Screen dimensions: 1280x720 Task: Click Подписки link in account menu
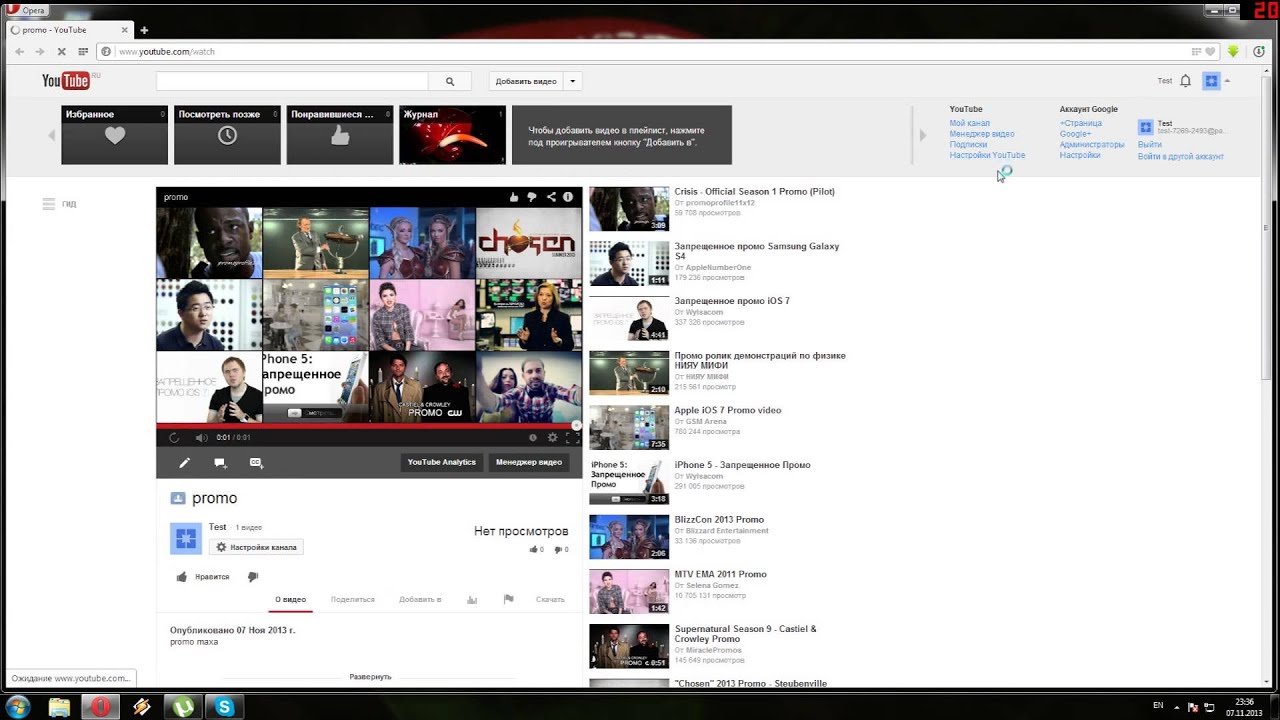point(968,144)
